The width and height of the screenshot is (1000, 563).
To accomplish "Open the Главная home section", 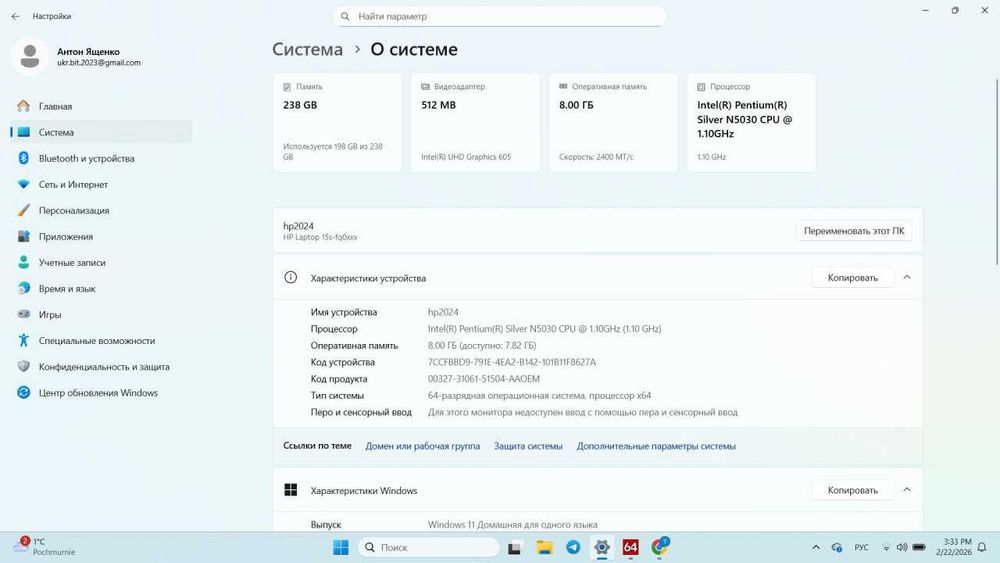I will pos(101,106).
